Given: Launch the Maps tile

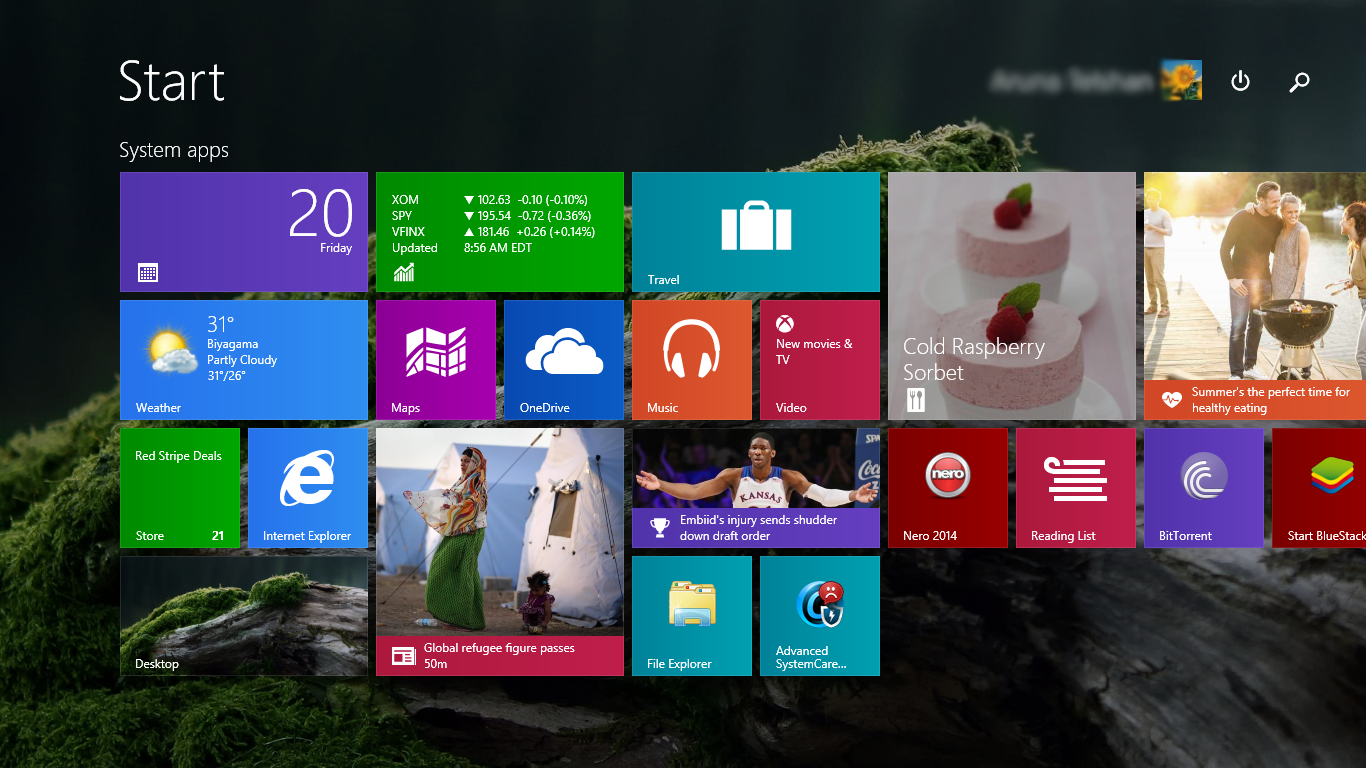Looking at the screenshot, I should (436, 360).
